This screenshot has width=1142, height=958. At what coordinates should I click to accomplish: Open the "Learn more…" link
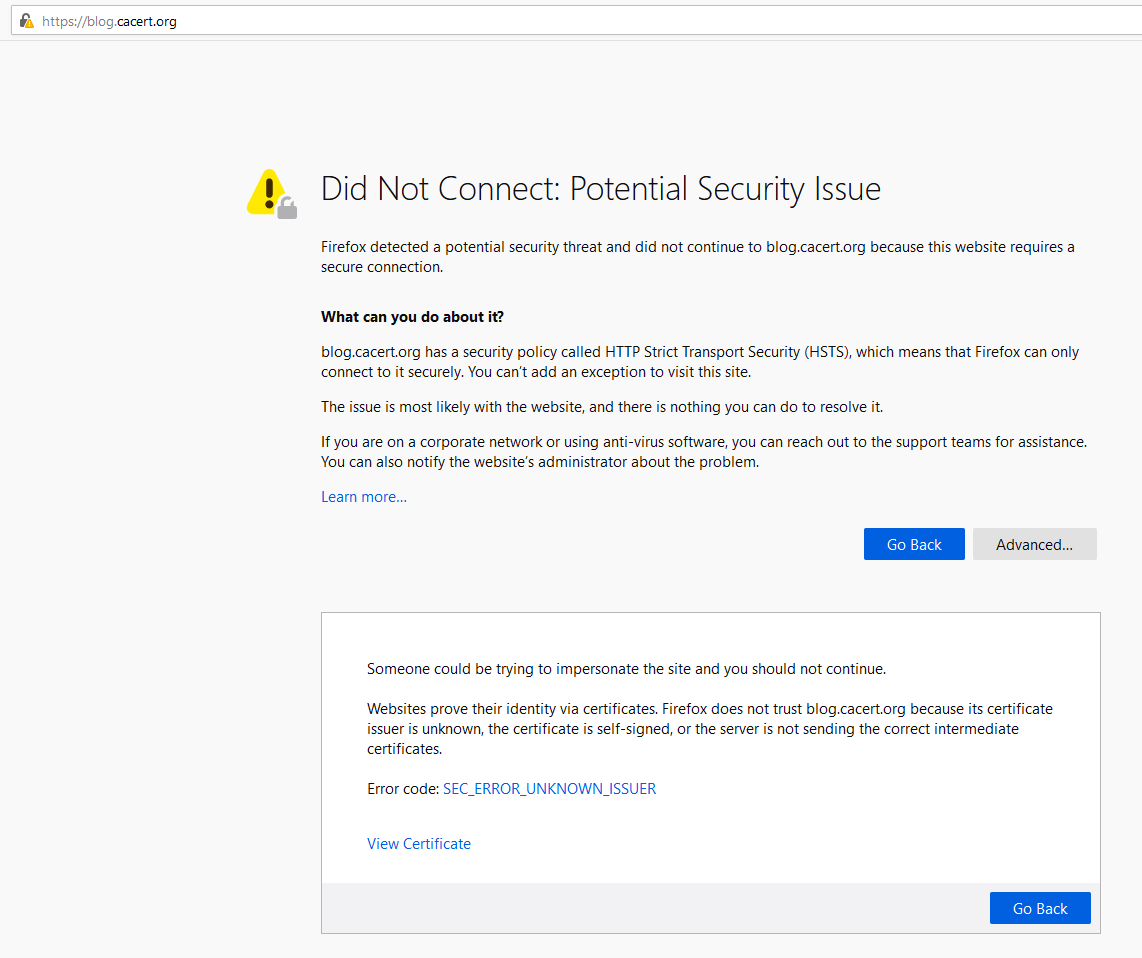(363, 497)
